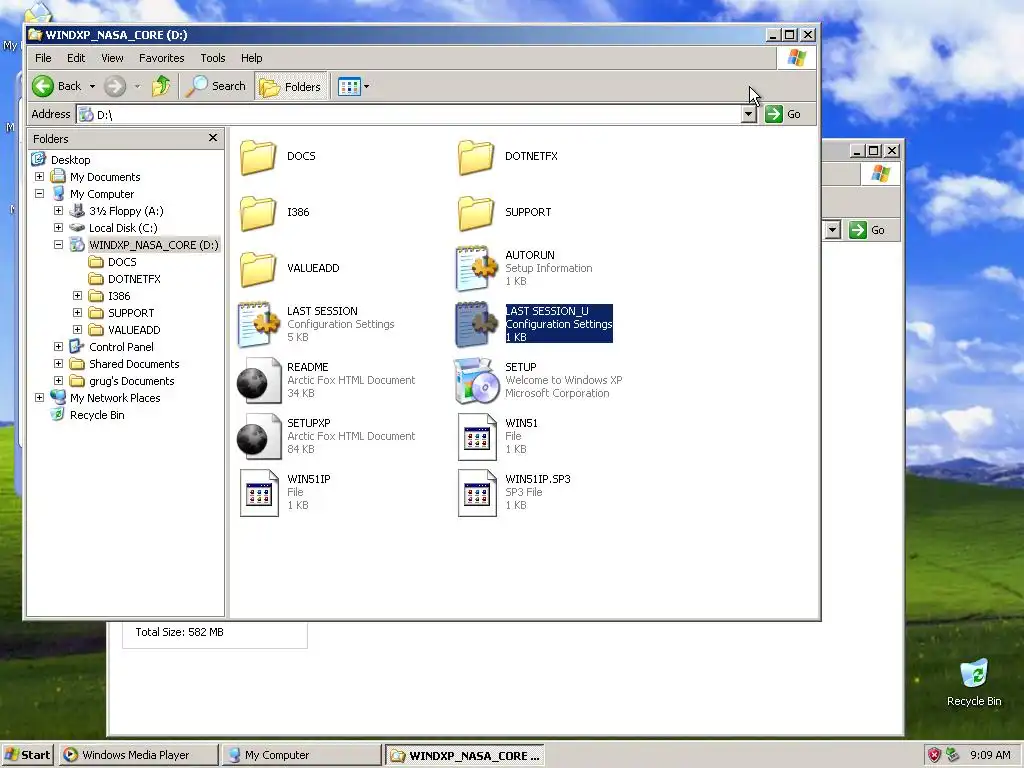Image resolution: width=1024 pixels, height=768 pixels.
Task: Select Control Panel in the folder tree
Action: [121, 347]
